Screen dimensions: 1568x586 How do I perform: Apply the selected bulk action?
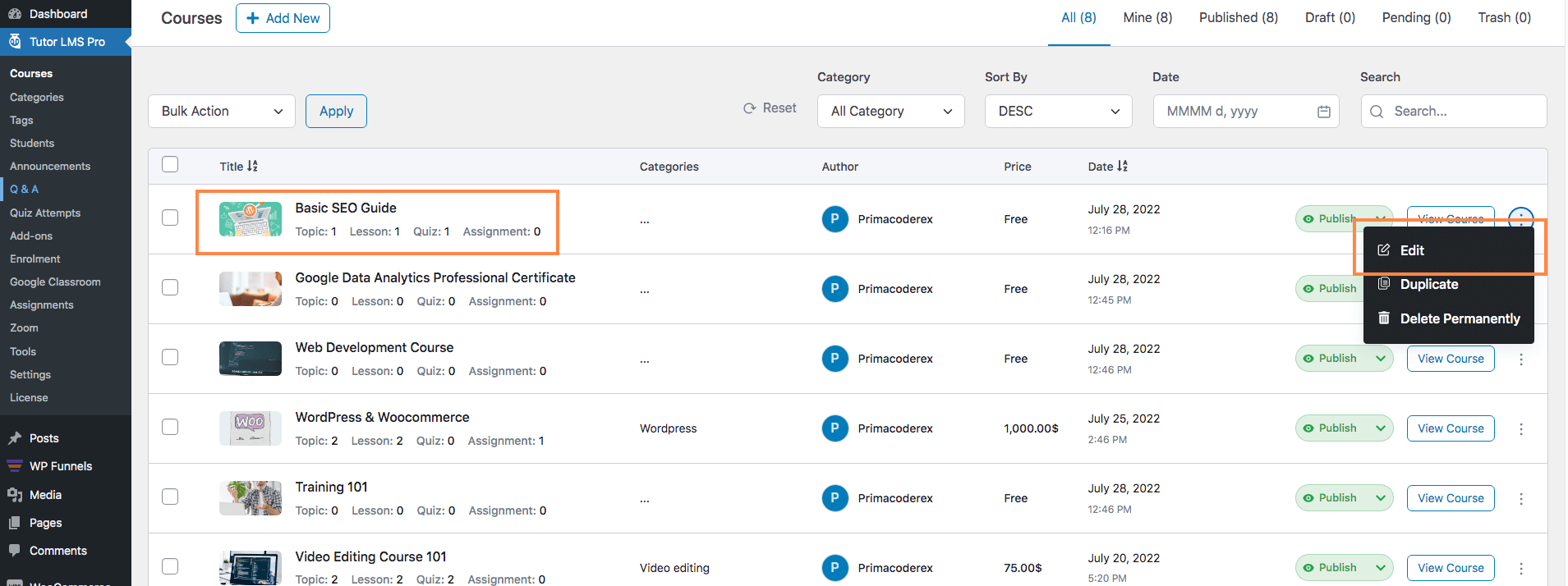pyautogui.click(x=336, y=112)
